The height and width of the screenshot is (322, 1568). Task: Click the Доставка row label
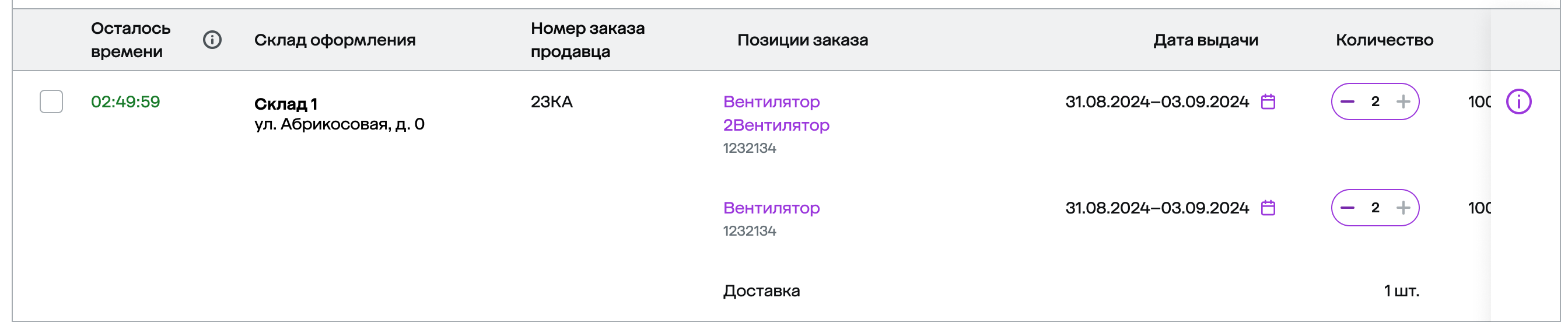click(x=761, y=291)
